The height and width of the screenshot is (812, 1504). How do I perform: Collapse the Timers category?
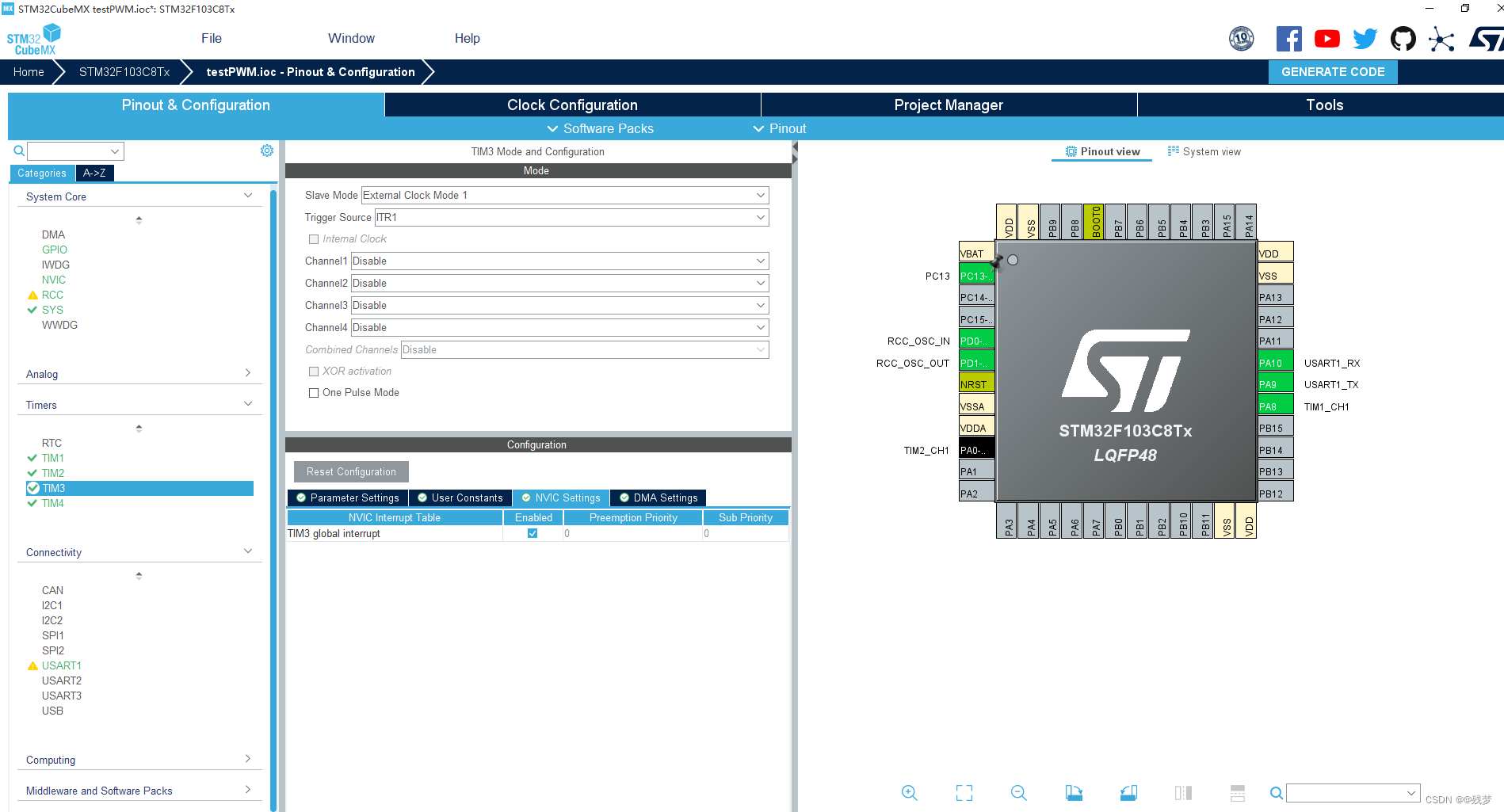248,404
